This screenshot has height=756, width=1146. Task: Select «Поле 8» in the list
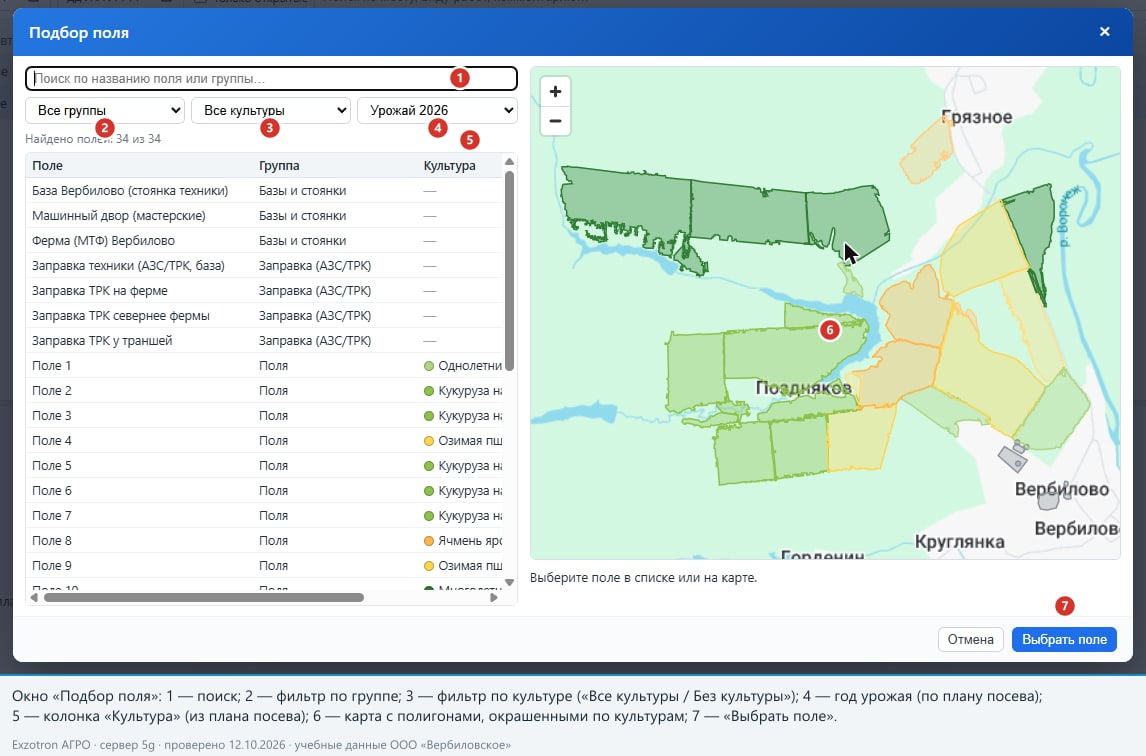click(x=264, y=540)
